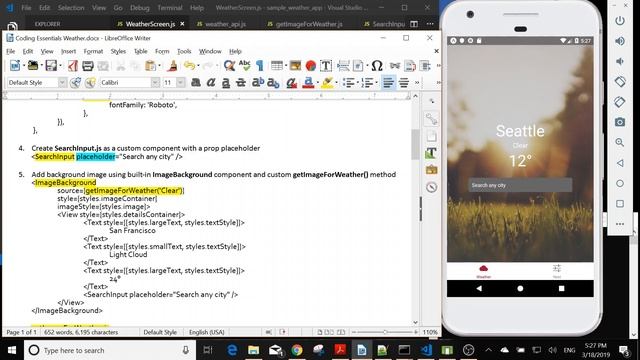Open Undo history dropdown arrow
Screen dimensions: 640x360
click(x=198, y=66)
